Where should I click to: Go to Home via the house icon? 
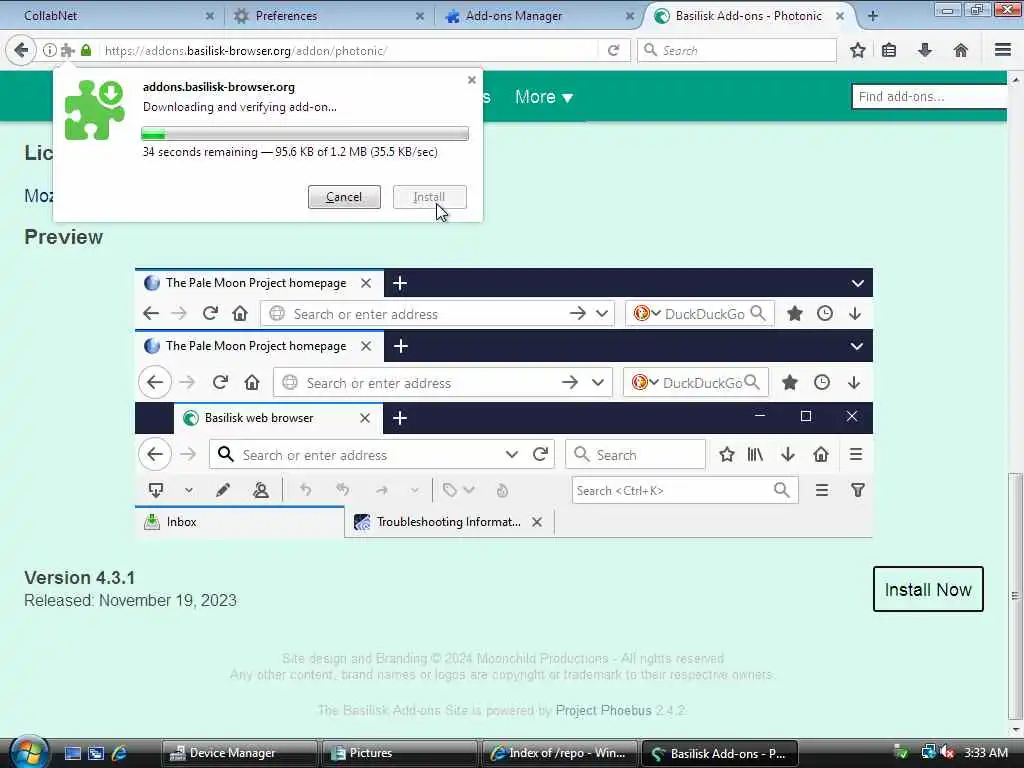pyautogui.click(x=961, y=50)
